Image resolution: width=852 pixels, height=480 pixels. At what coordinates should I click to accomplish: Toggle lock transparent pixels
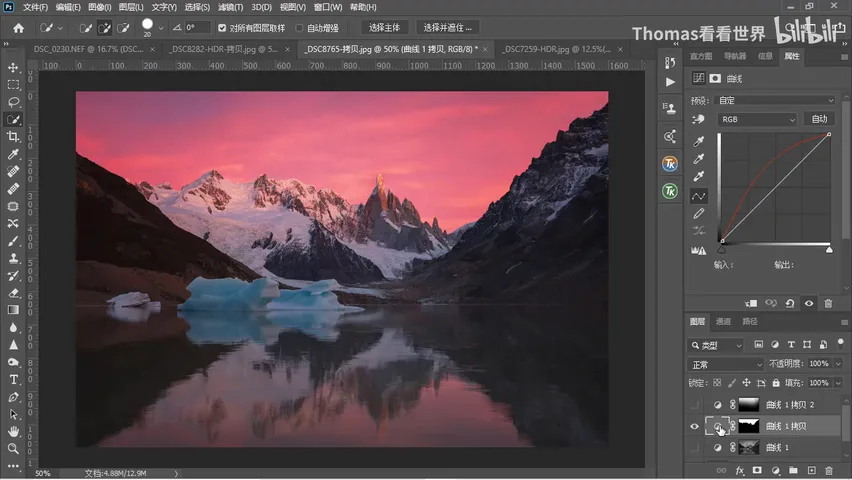tap(717, 383)
